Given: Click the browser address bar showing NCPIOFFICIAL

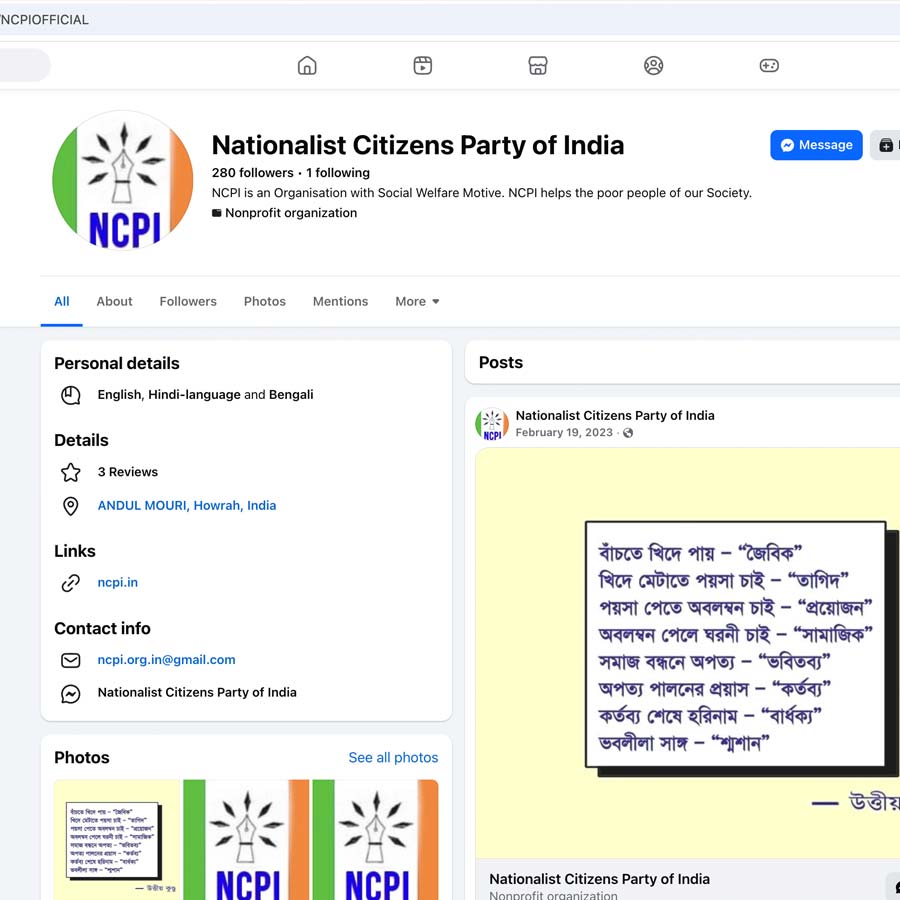Looking at the screenshot, I should point(450,20).
